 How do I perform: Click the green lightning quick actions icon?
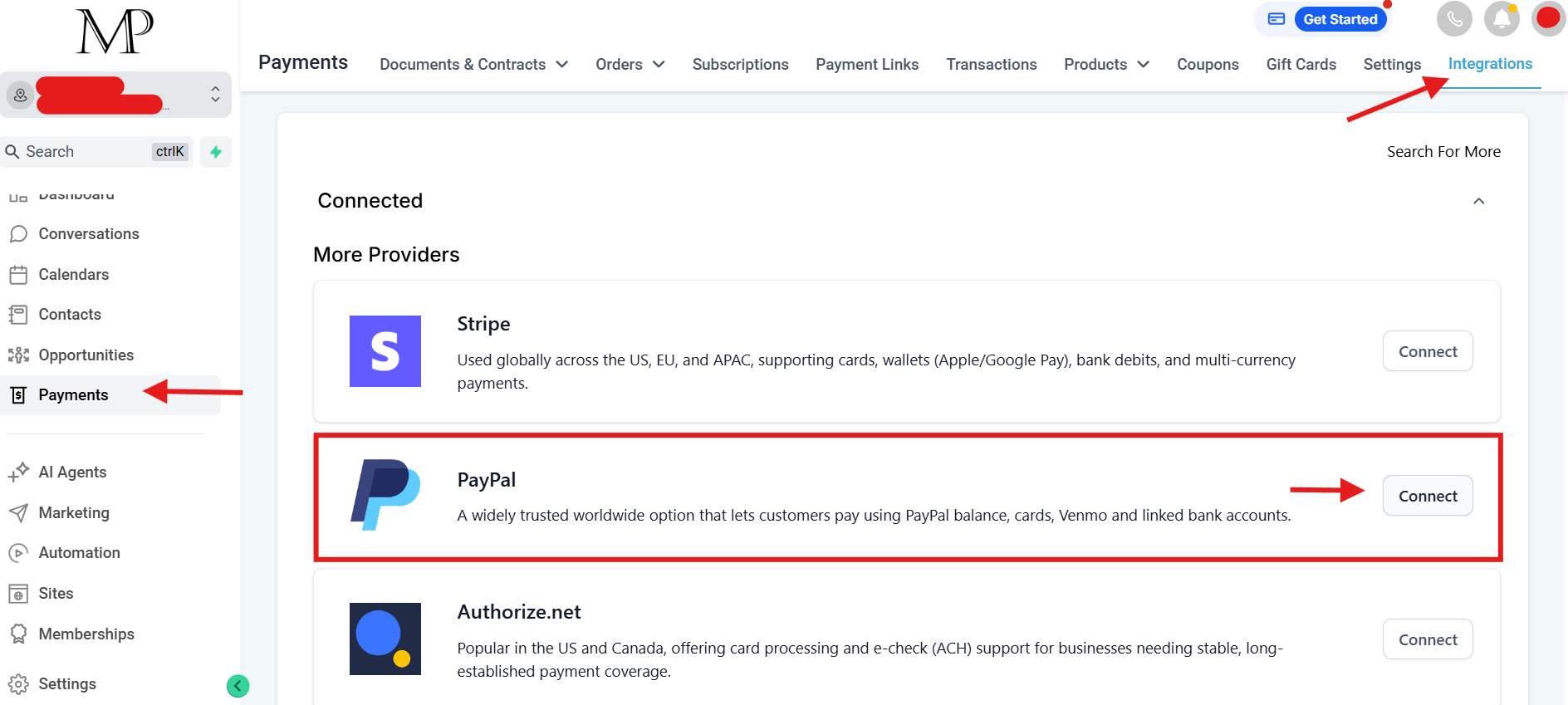(x=216, y=152)
